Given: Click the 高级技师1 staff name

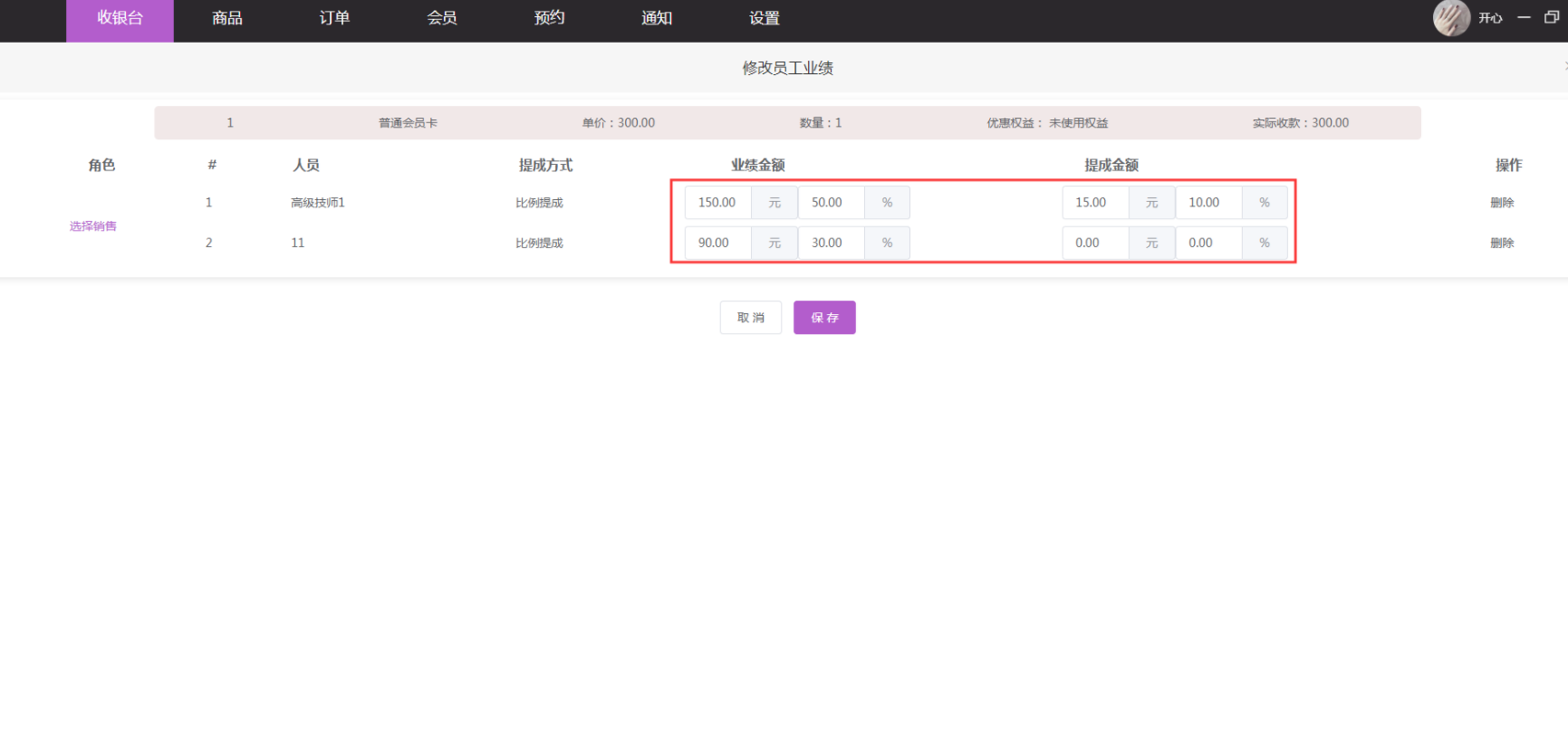Looking at the screenshot, I should point(318,203).
